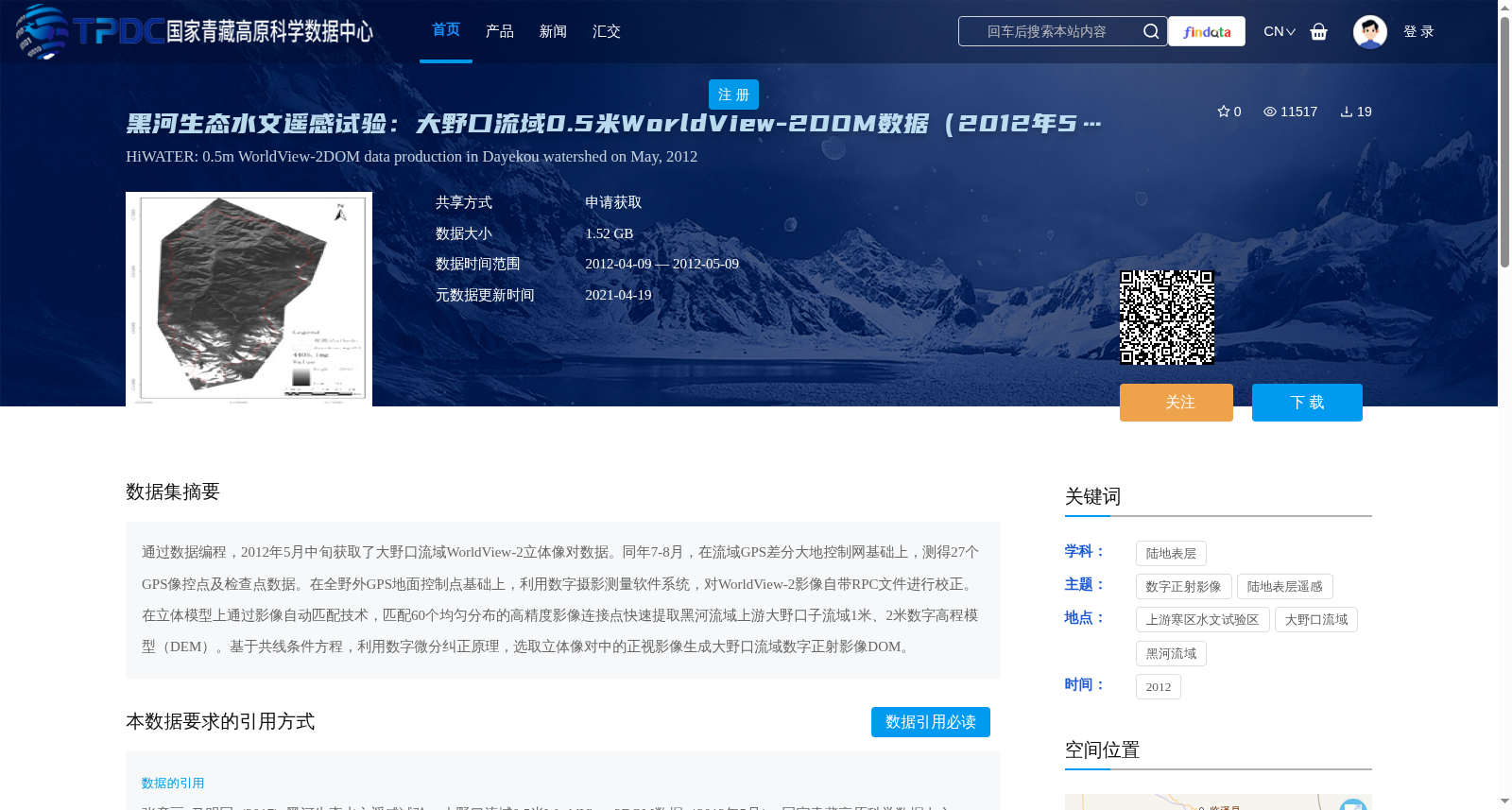This screenshot has height=810, width=1512.
Task: Click the 数据集摘要 section heading
Action: coord(173,491)
